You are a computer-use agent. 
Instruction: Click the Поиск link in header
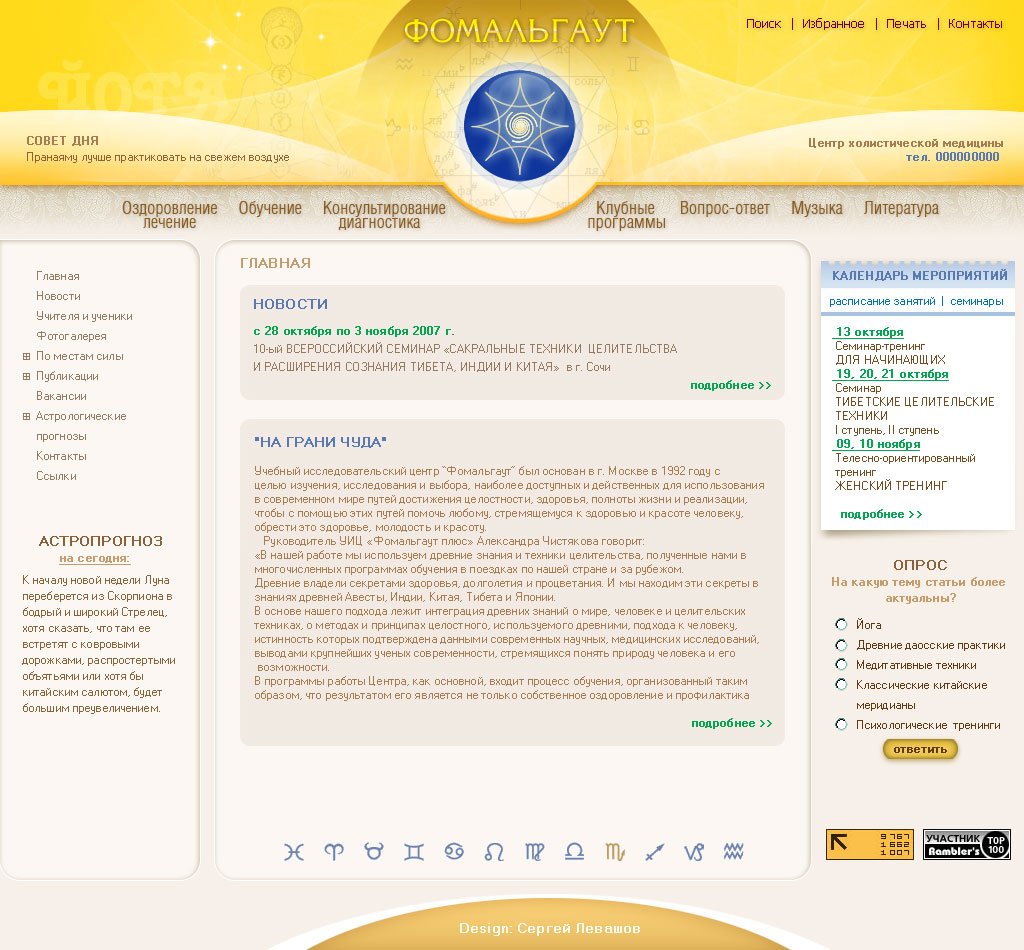click(x=763, y=24)
